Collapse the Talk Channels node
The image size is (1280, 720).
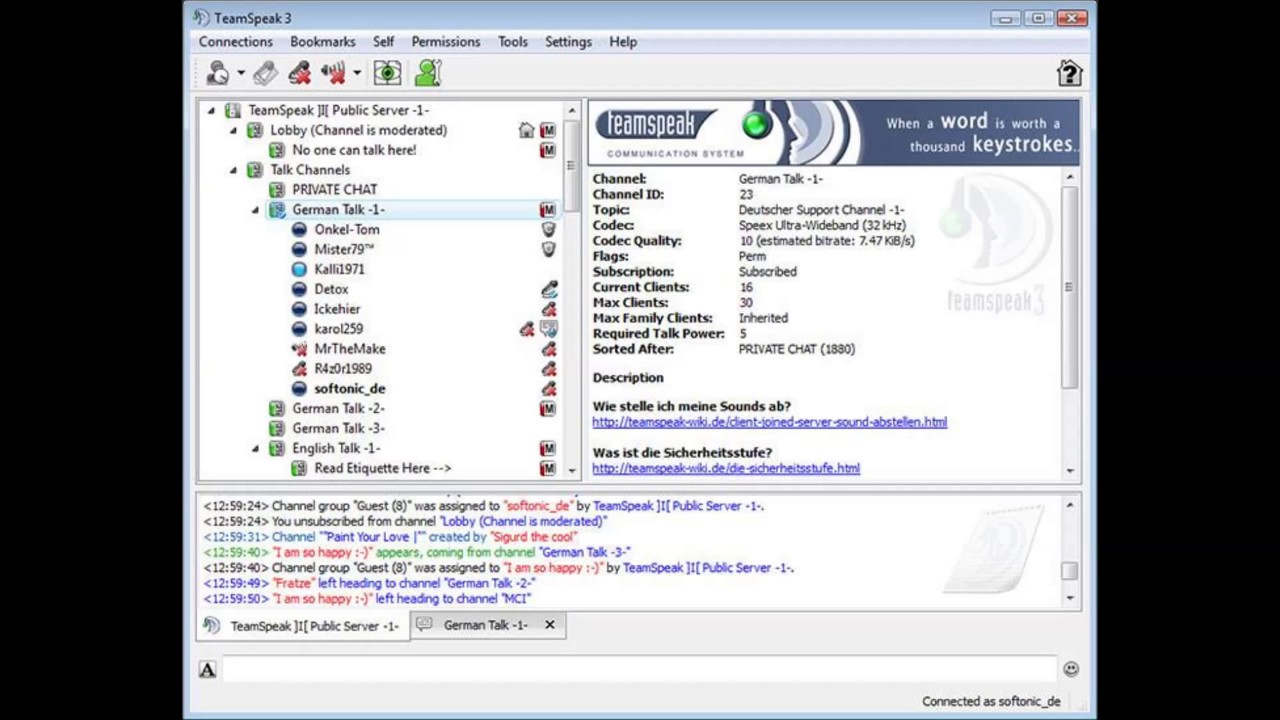(233, 170)
